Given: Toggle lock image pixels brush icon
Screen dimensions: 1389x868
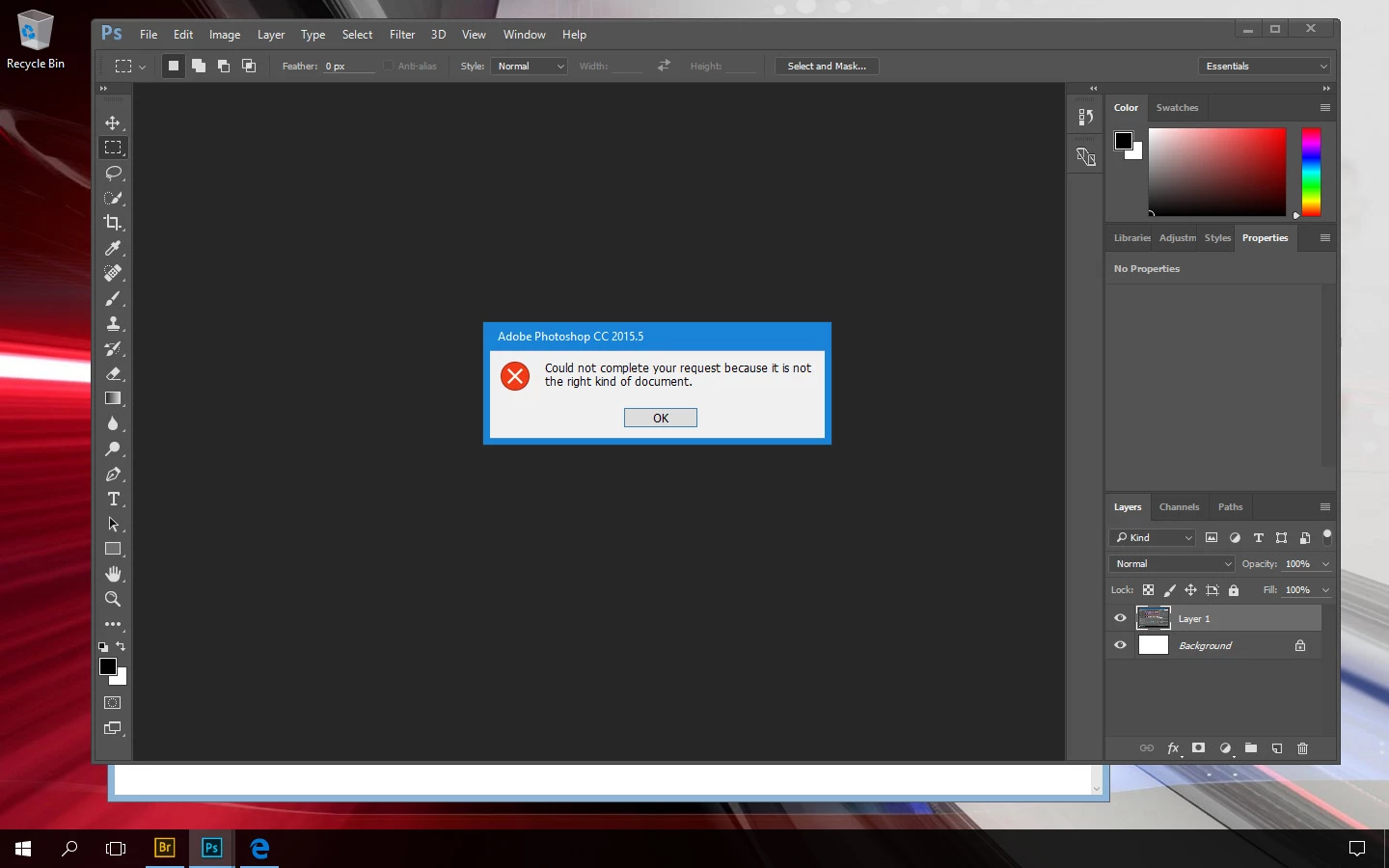Looking at the screenshot, I should (x=1169, y=590).
